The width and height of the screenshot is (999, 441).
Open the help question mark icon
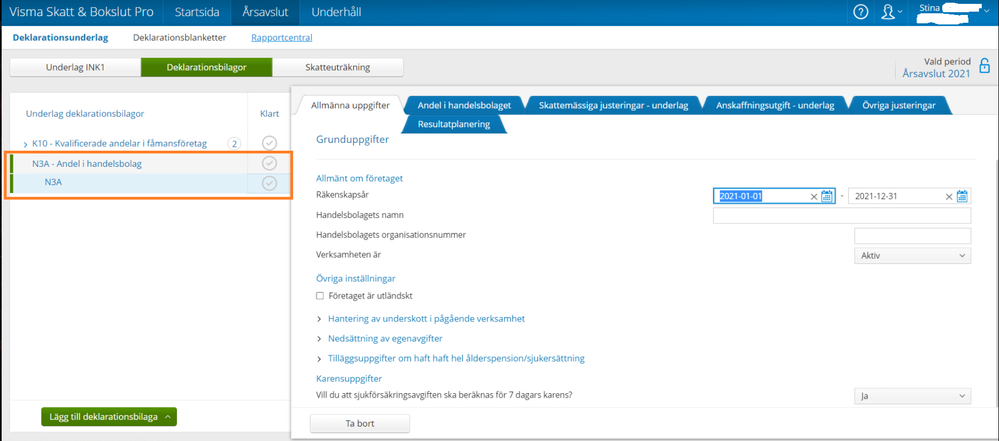point(860,12)
